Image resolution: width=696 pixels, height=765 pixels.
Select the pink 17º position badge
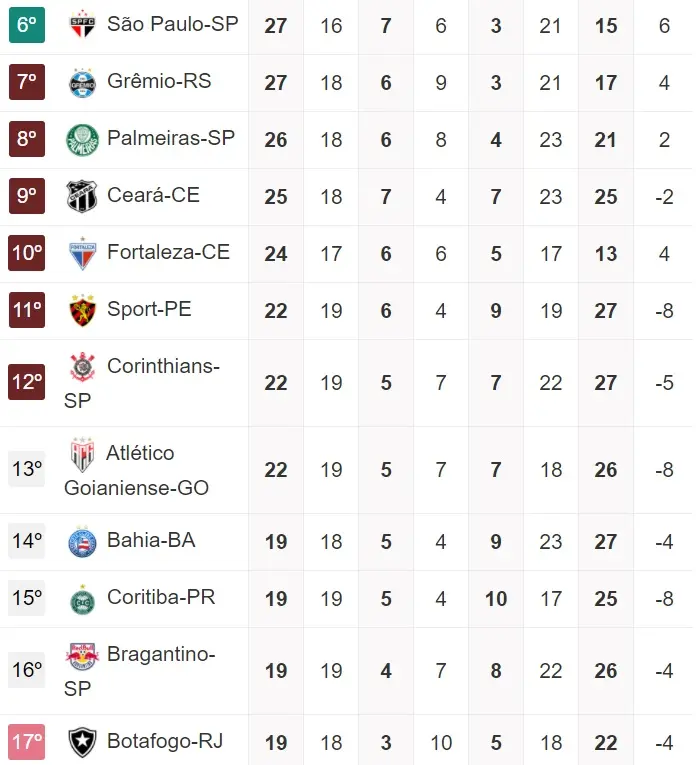tap(27, 742)
